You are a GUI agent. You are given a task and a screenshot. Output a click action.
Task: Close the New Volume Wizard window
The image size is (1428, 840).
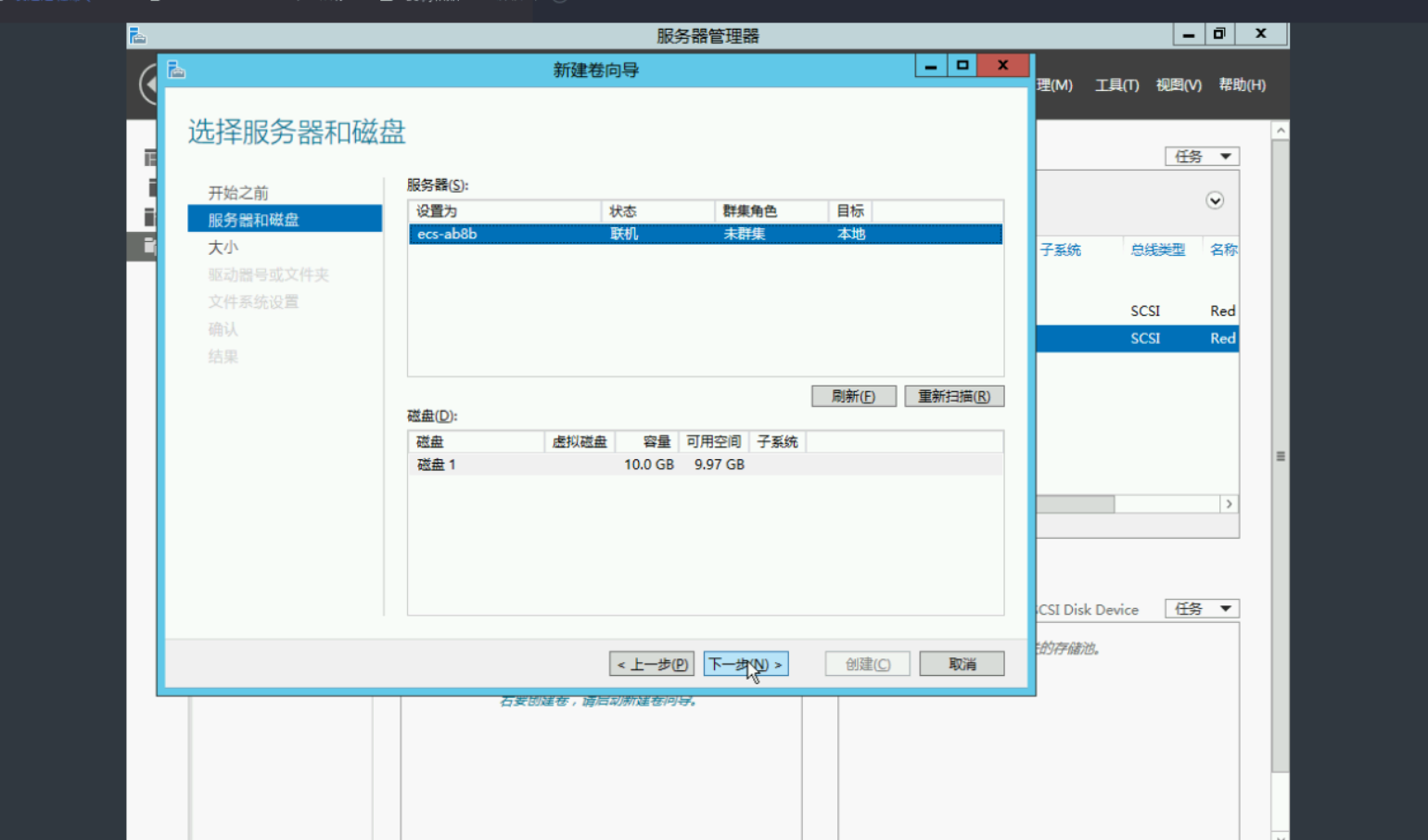1002,66
